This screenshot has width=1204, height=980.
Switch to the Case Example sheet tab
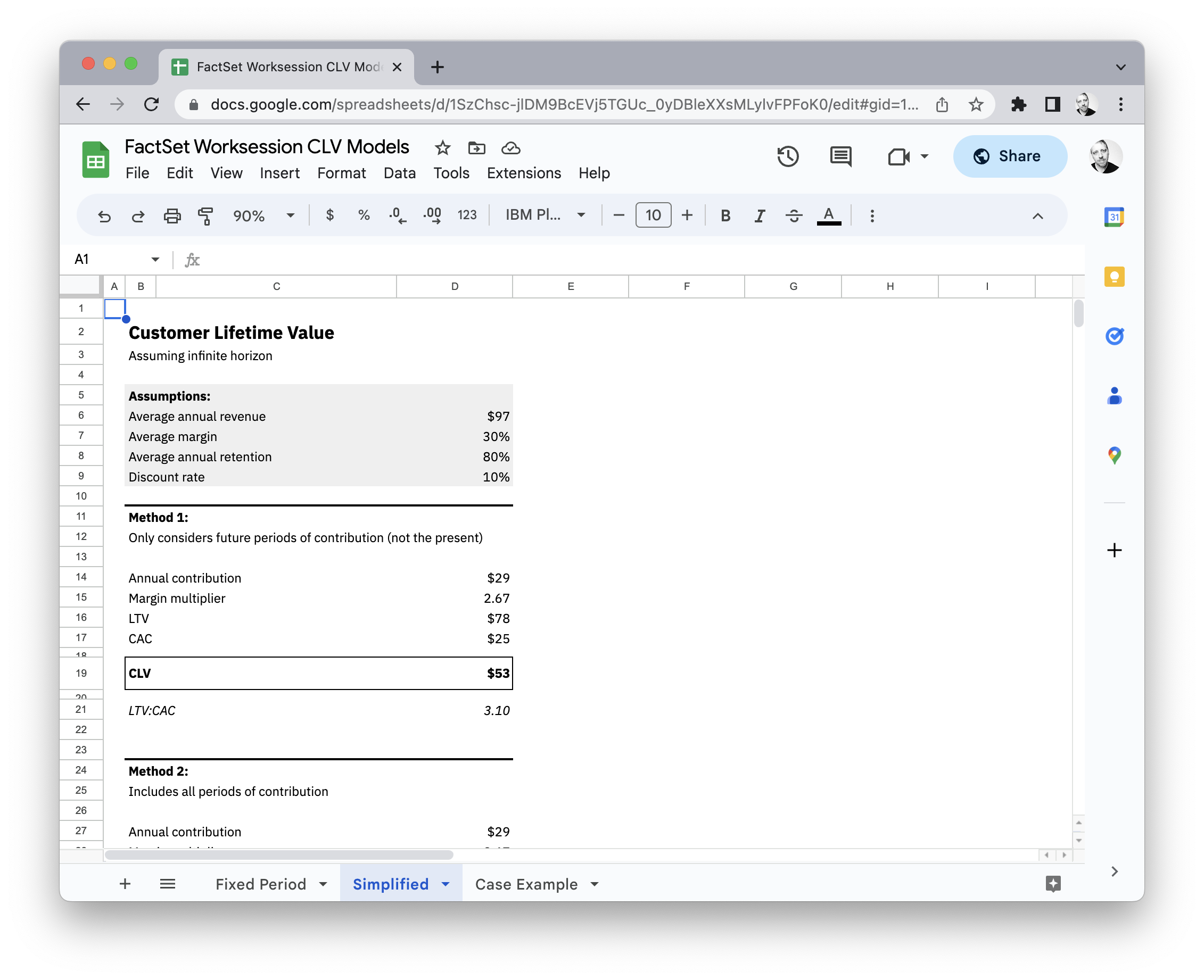click(526, 884)
